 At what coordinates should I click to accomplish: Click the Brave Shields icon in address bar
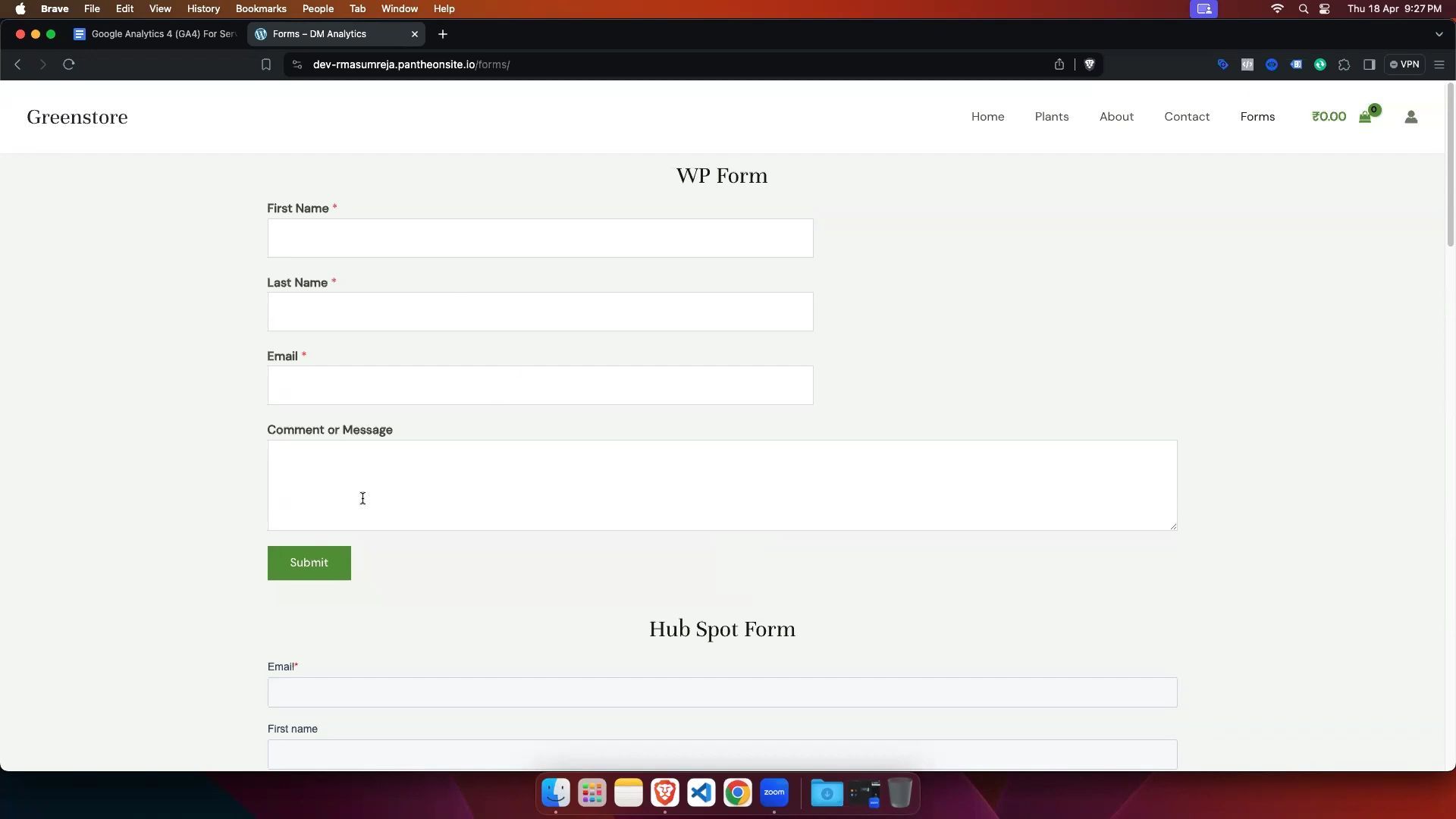(x=1090, y=64)
